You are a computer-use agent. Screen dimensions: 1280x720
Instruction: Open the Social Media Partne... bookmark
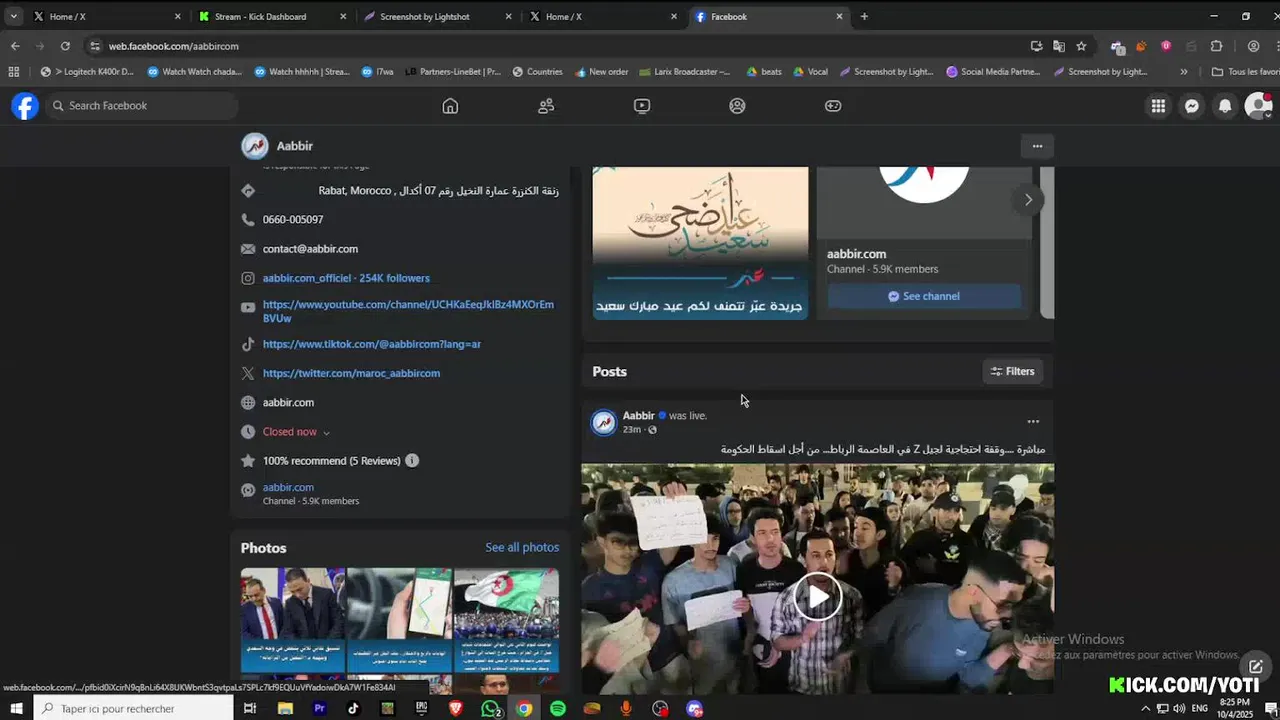point(993,72)
